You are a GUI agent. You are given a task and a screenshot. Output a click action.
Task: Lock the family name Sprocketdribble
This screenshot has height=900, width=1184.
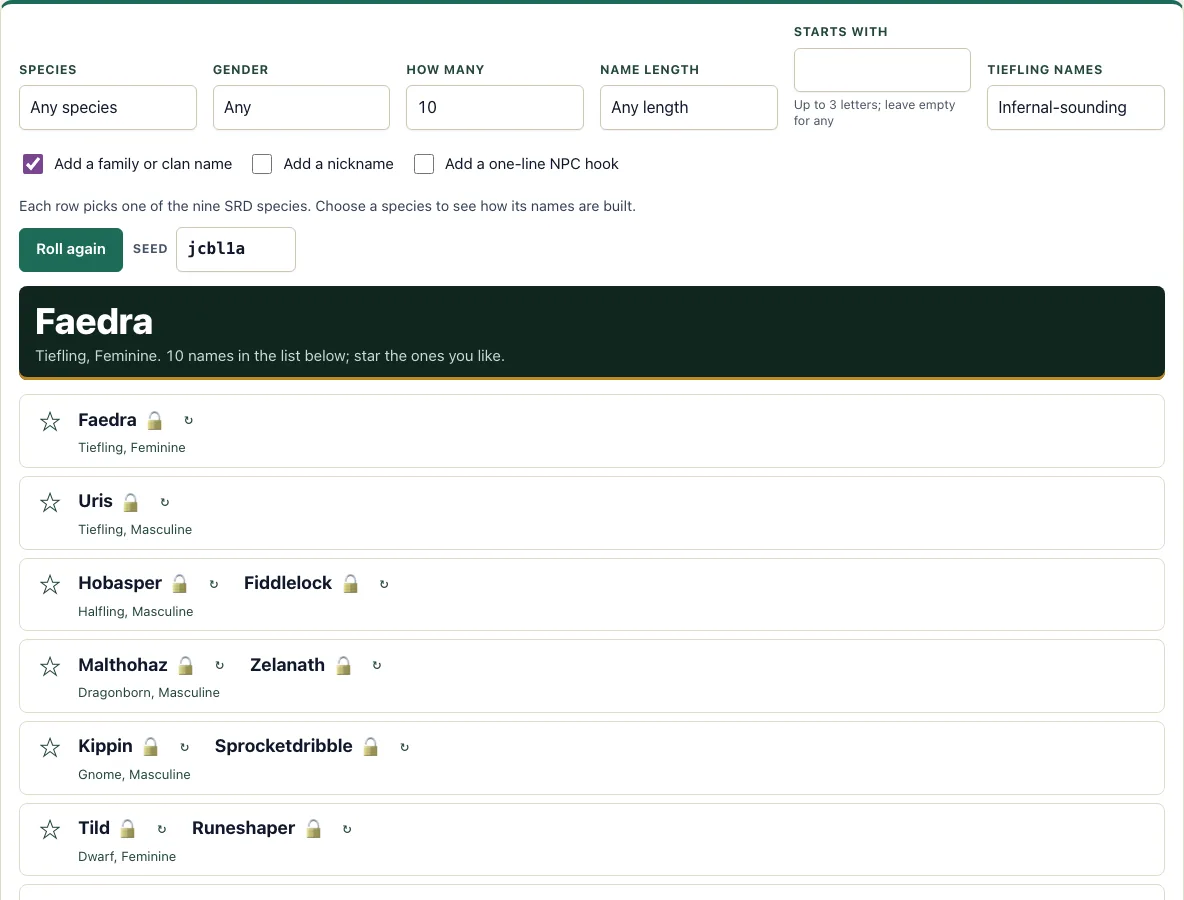(371, 747)
